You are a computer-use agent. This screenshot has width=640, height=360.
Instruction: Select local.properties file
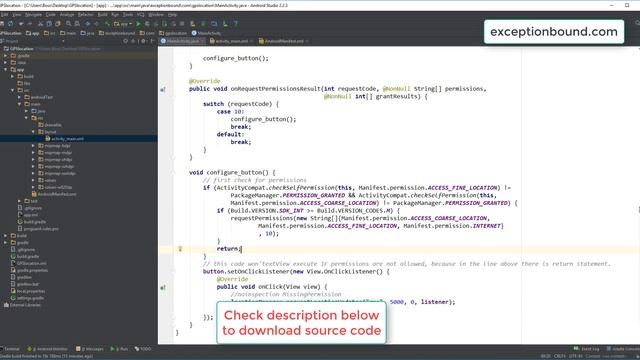tap(31, 291)
